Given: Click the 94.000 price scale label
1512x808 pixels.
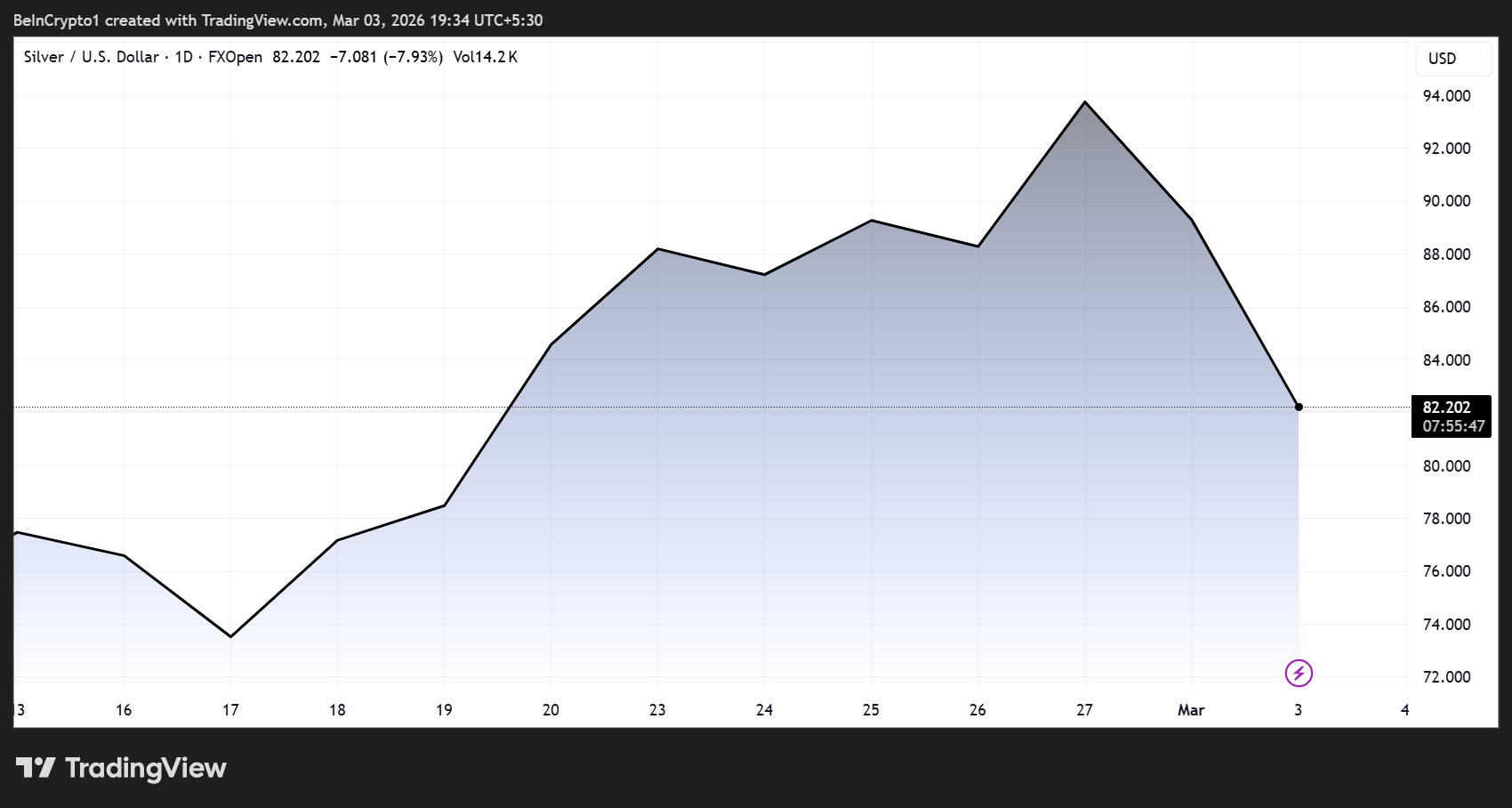Looking at the screenshot, I should 1446,95.
